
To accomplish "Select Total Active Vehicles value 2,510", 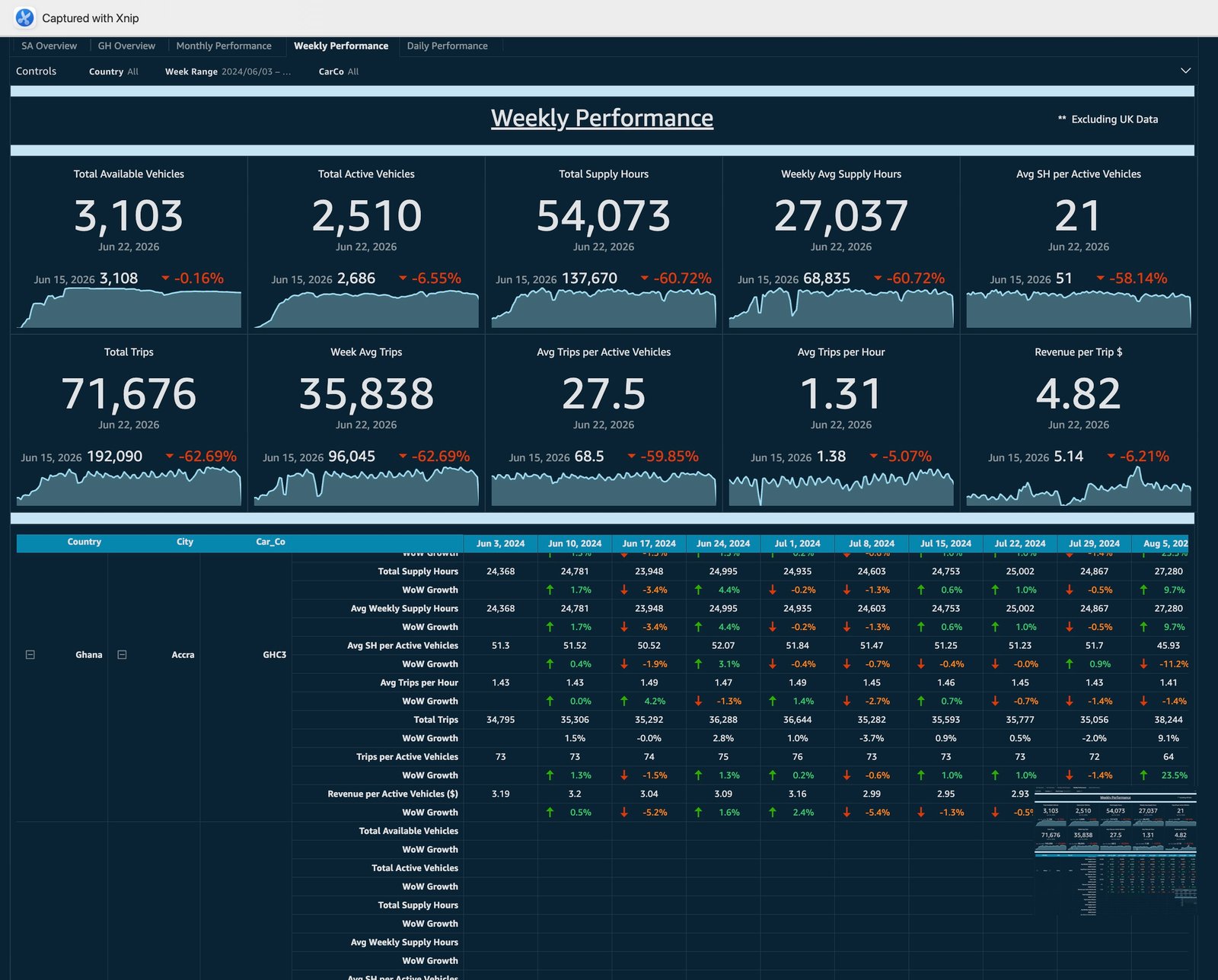I will tap(366, 215).
